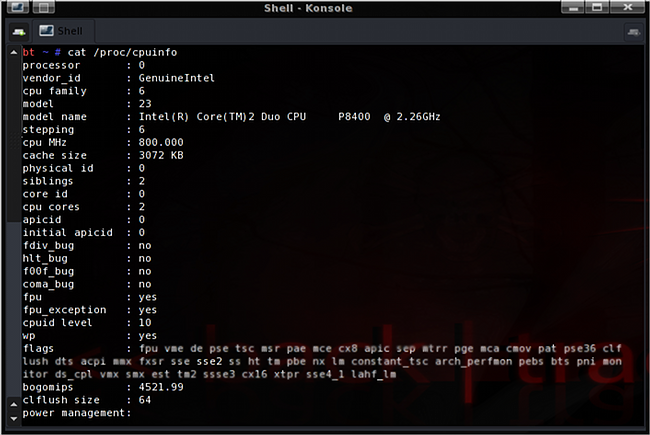Click the '3072 KB' cache size value

(161, 155)
